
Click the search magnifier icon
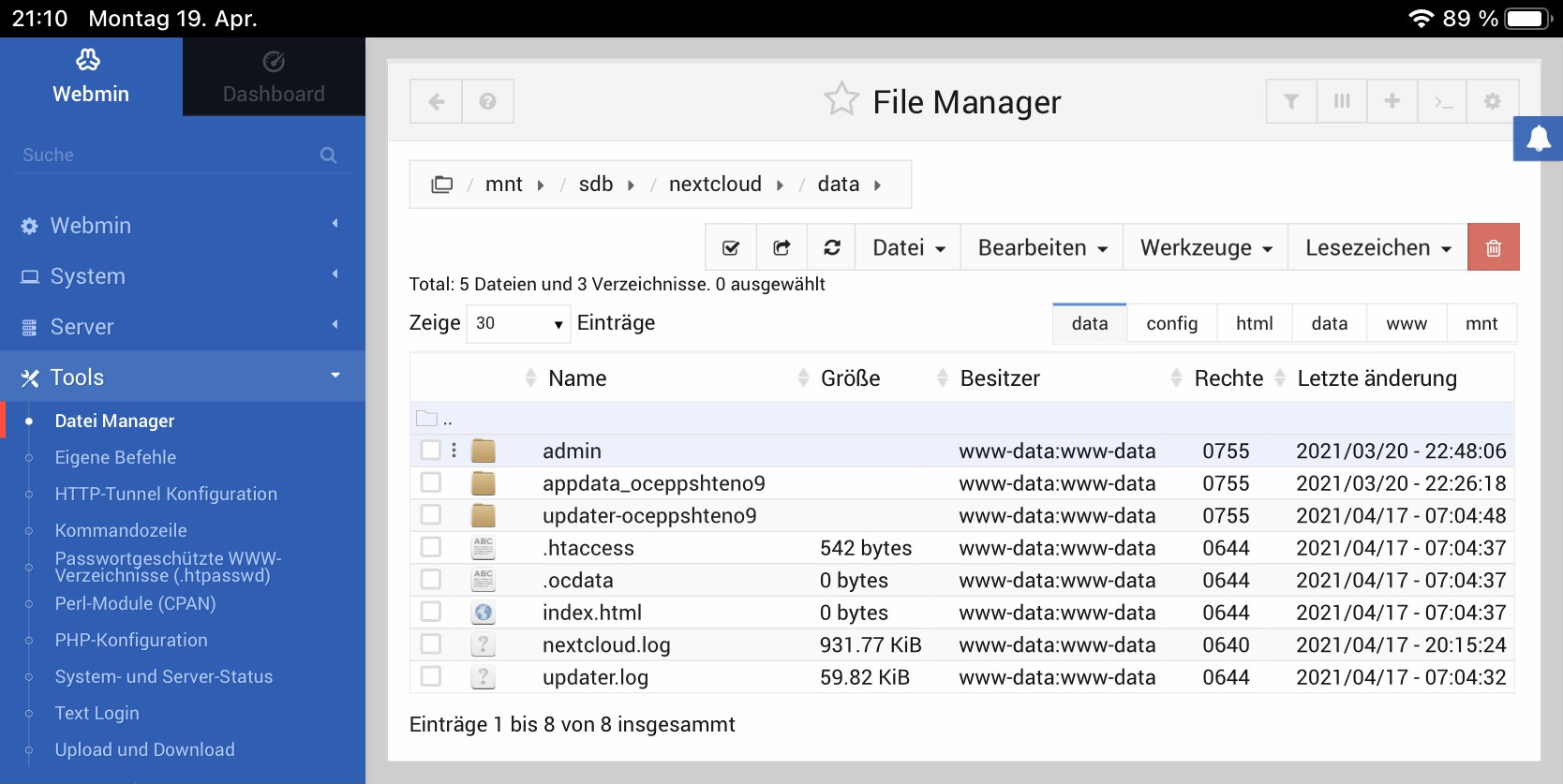328,155
